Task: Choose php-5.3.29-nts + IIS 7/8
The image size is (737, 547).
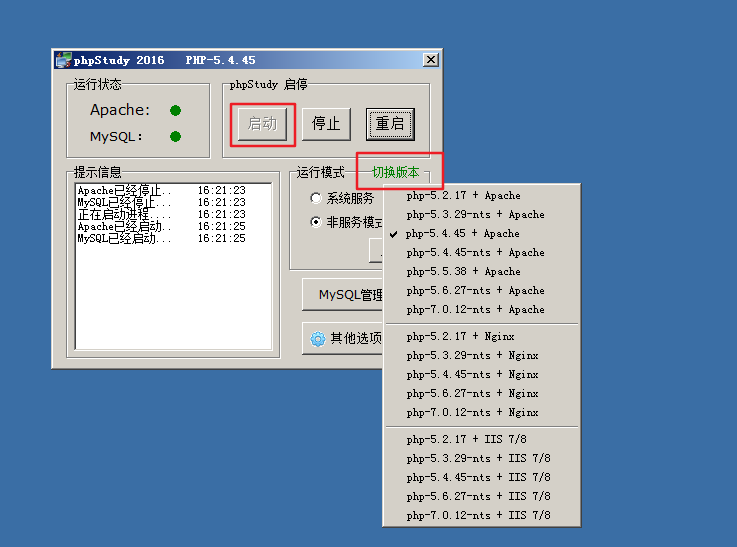Action: point(482,458)
